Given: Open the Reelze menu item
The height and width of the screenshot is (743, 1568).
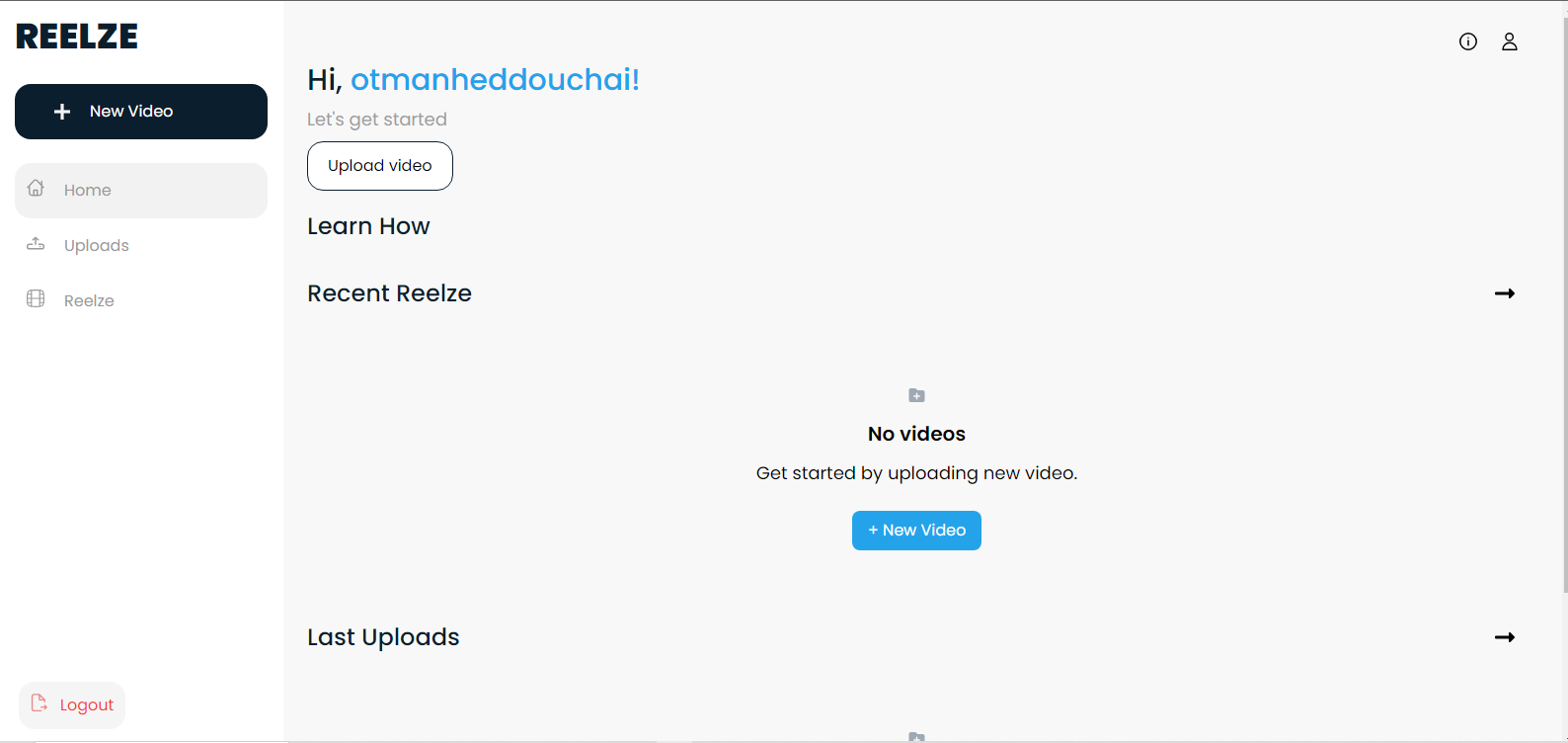Looking at the screenshot, I should click(141, 301).
